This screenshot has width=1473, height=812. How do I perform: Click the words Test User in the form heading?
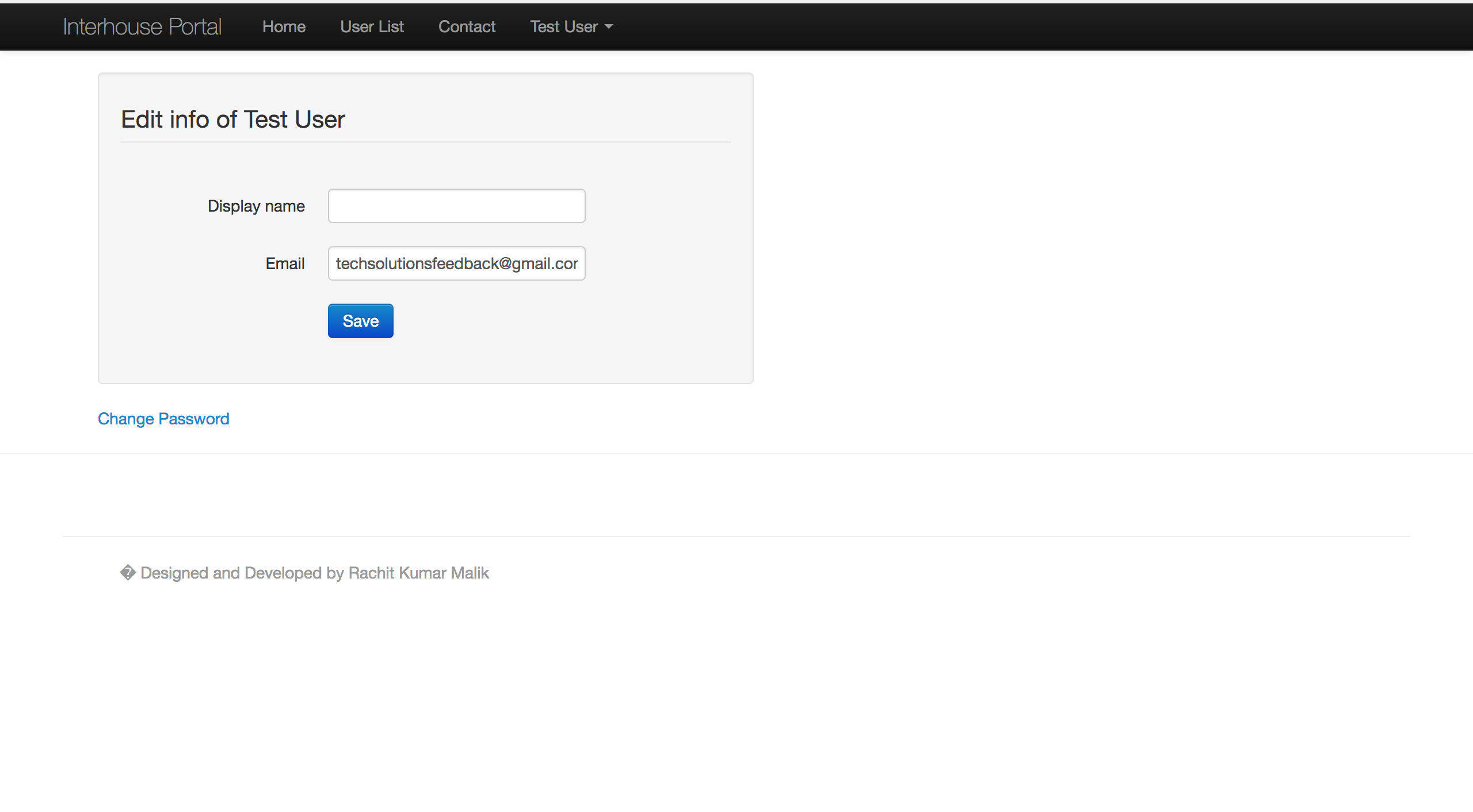(x=294, y=120)
